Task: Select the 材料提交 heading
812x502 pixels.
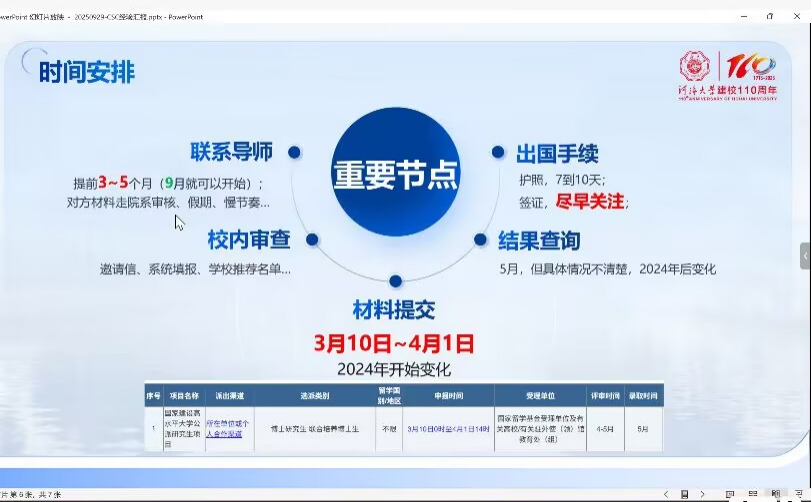Action: tap(394, 309)
